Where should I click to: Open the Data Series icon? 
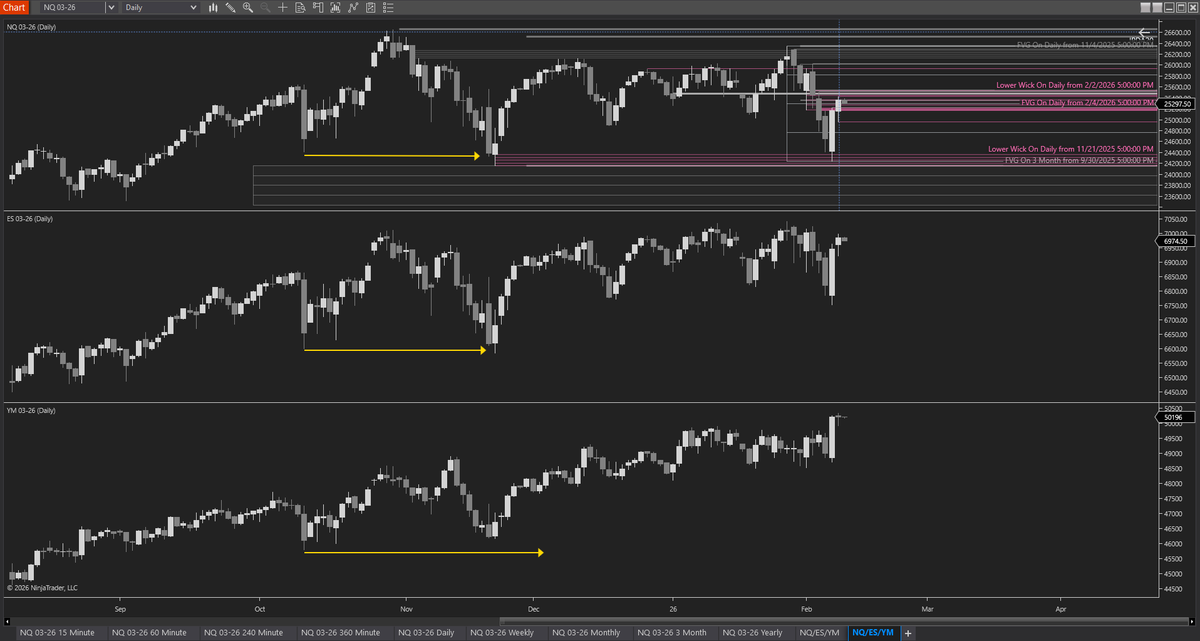tap(336, 7)
